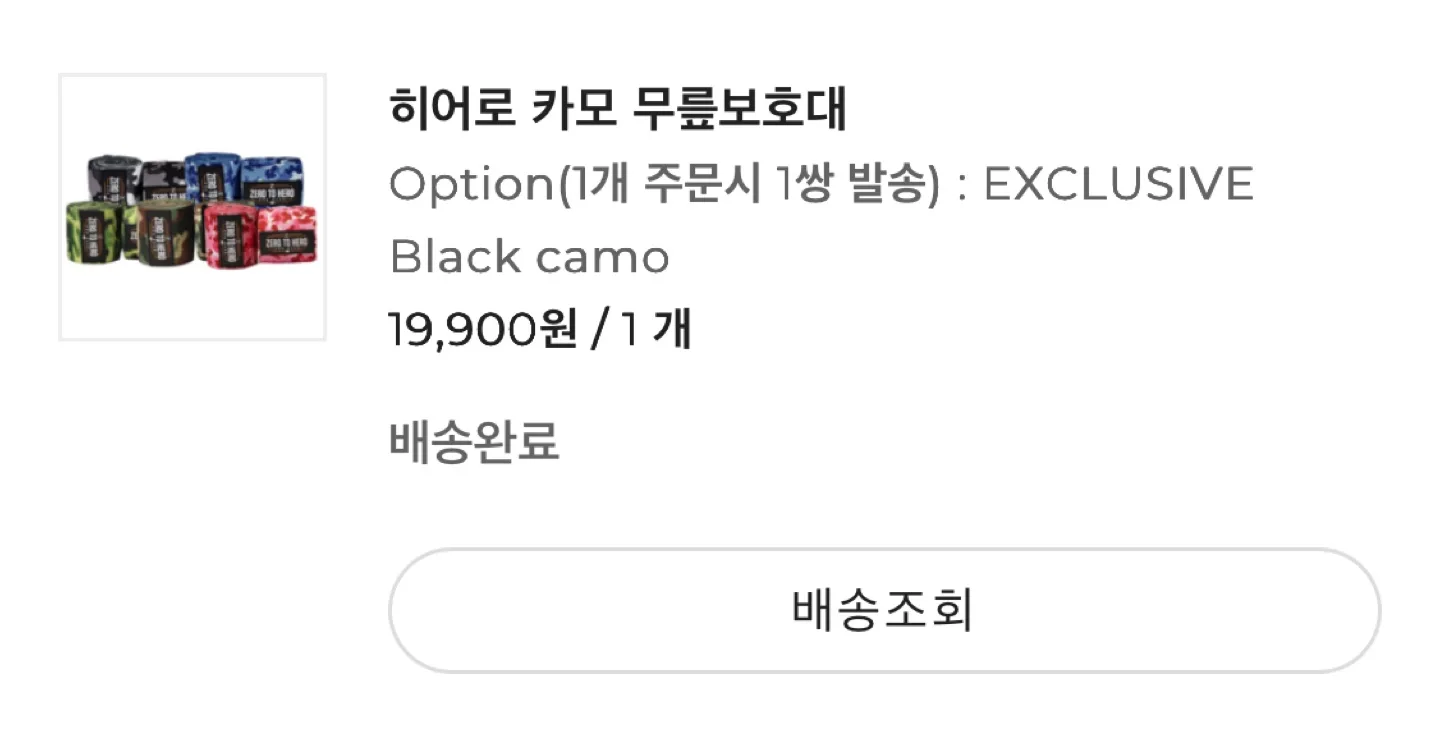This screenshot has height=743, width=1440.
Task: Tap the pink camo wrap in thumbnail
Action: (x=286, y=234)
